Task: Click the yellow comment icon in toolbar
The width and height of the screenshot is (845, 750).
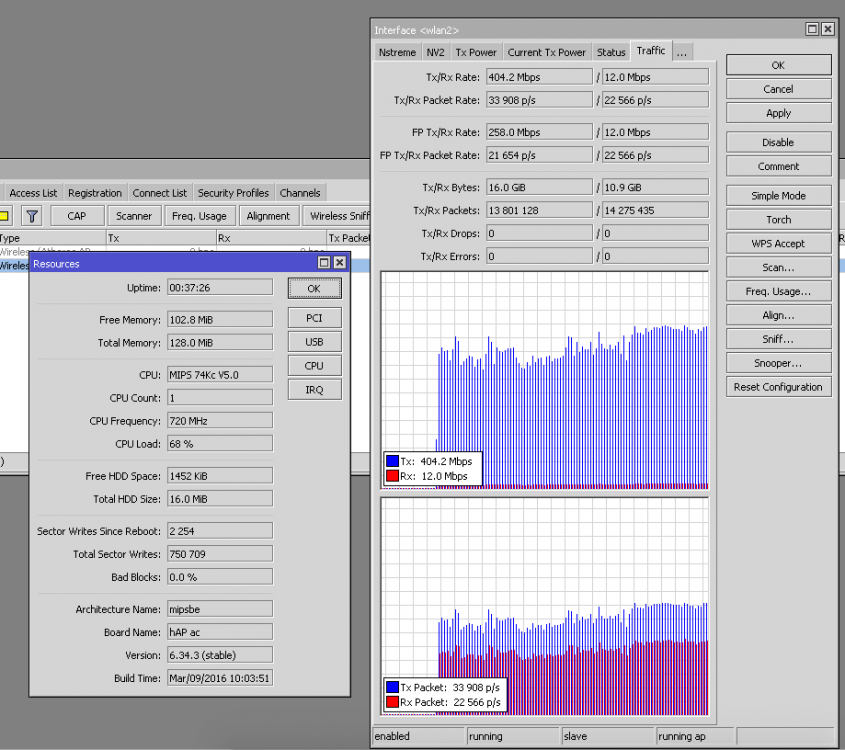Action: click(5, 215)
